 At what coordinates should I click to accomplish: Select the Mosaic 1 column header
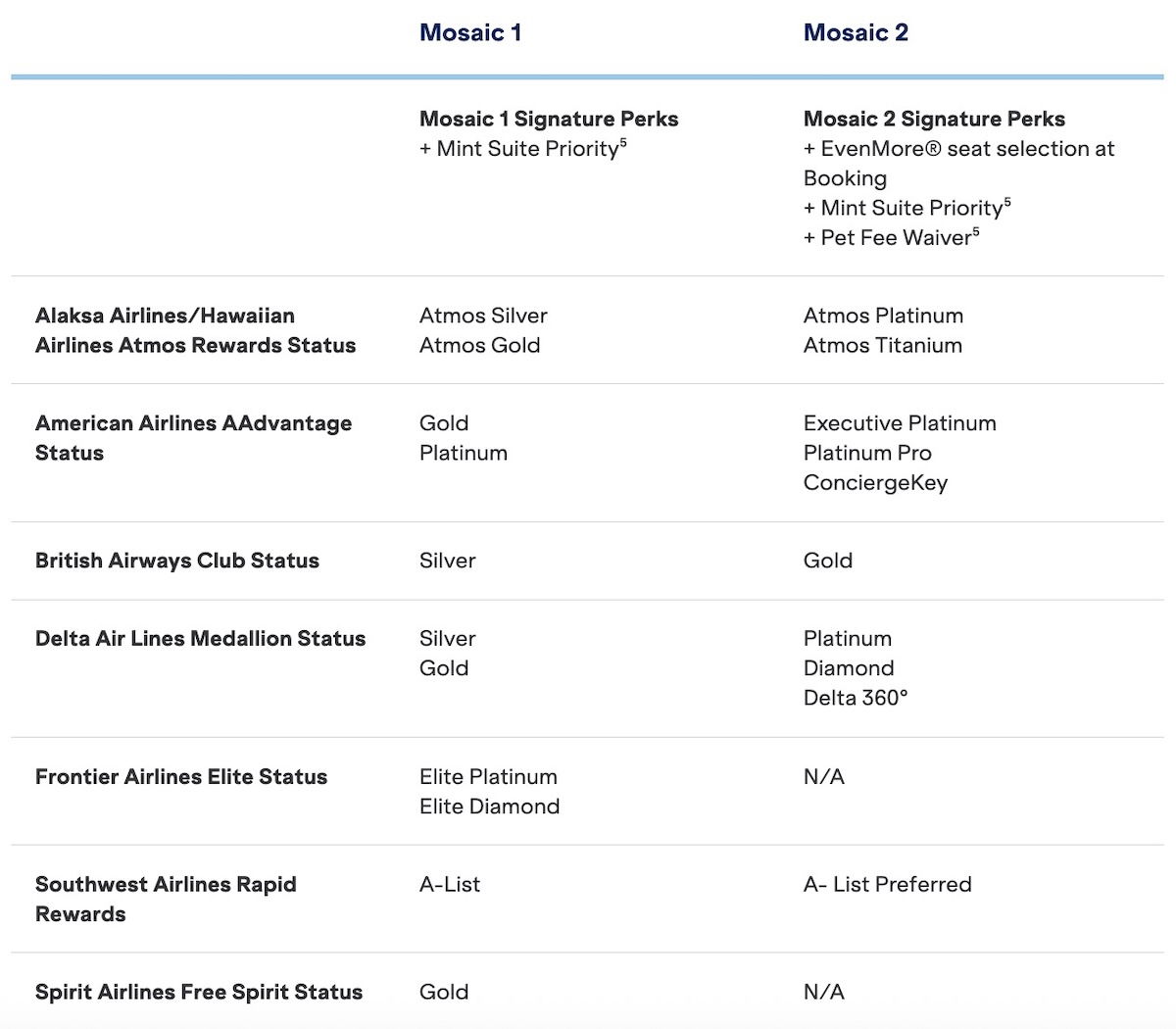coord(470,32)
